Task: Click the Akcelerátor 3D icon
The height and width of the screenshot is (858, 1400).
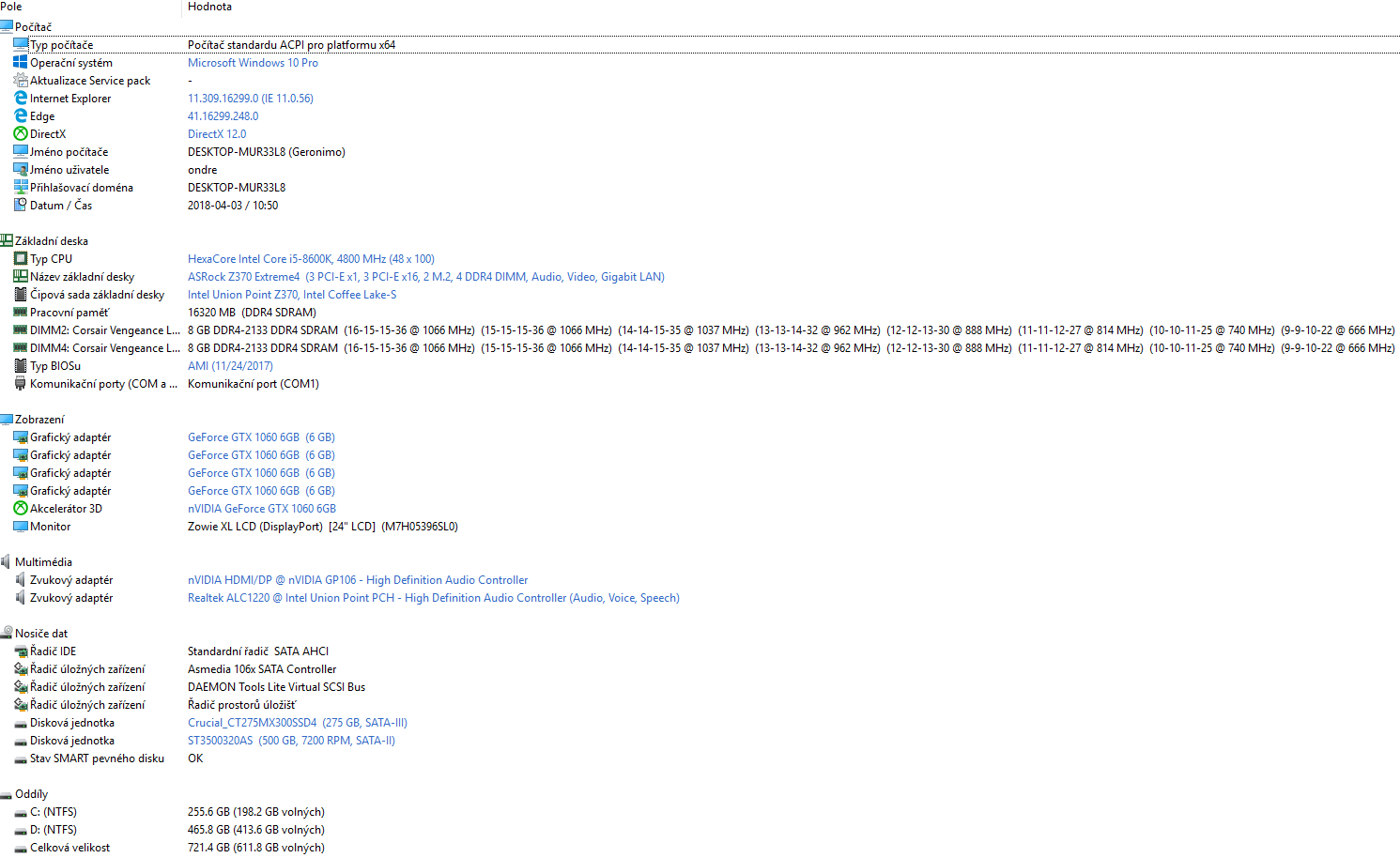Action: coord(20,509)
